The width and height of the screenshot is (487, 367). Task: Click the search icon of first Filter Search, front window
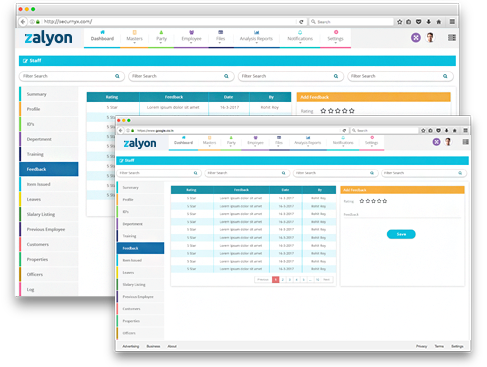pos(196,173)
